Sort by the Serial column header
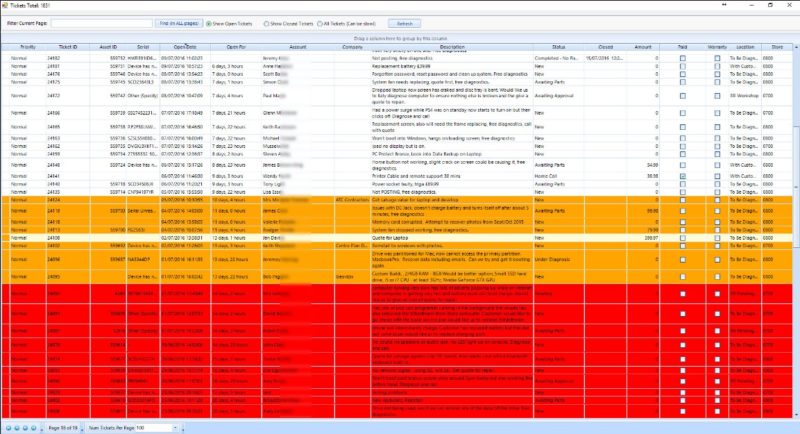Screen dimensions: 800x434 click(143, 47)
